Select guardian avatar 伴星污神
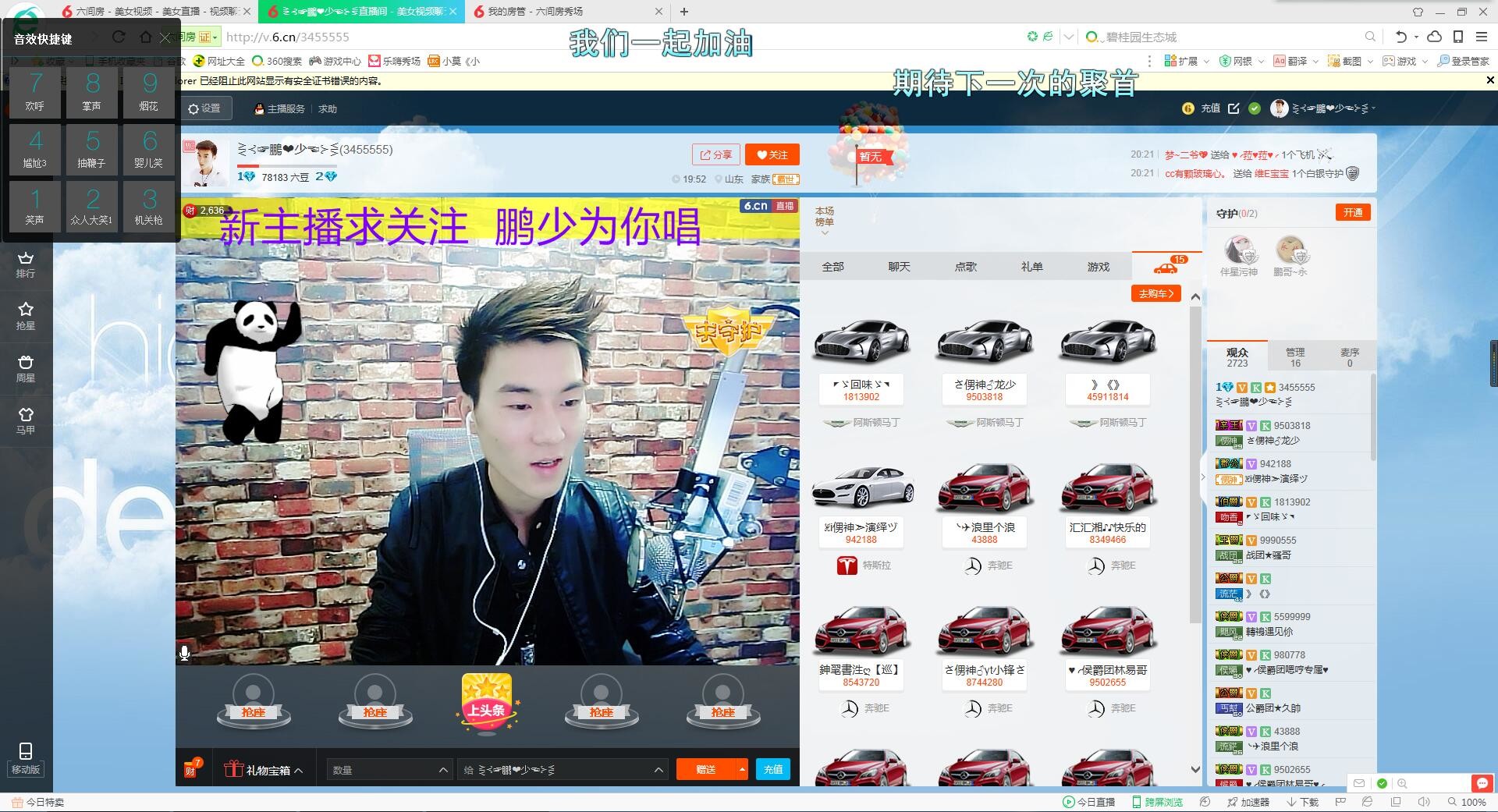The width and height of the screenshot is (1498, 812). (x=1238, y=256)
